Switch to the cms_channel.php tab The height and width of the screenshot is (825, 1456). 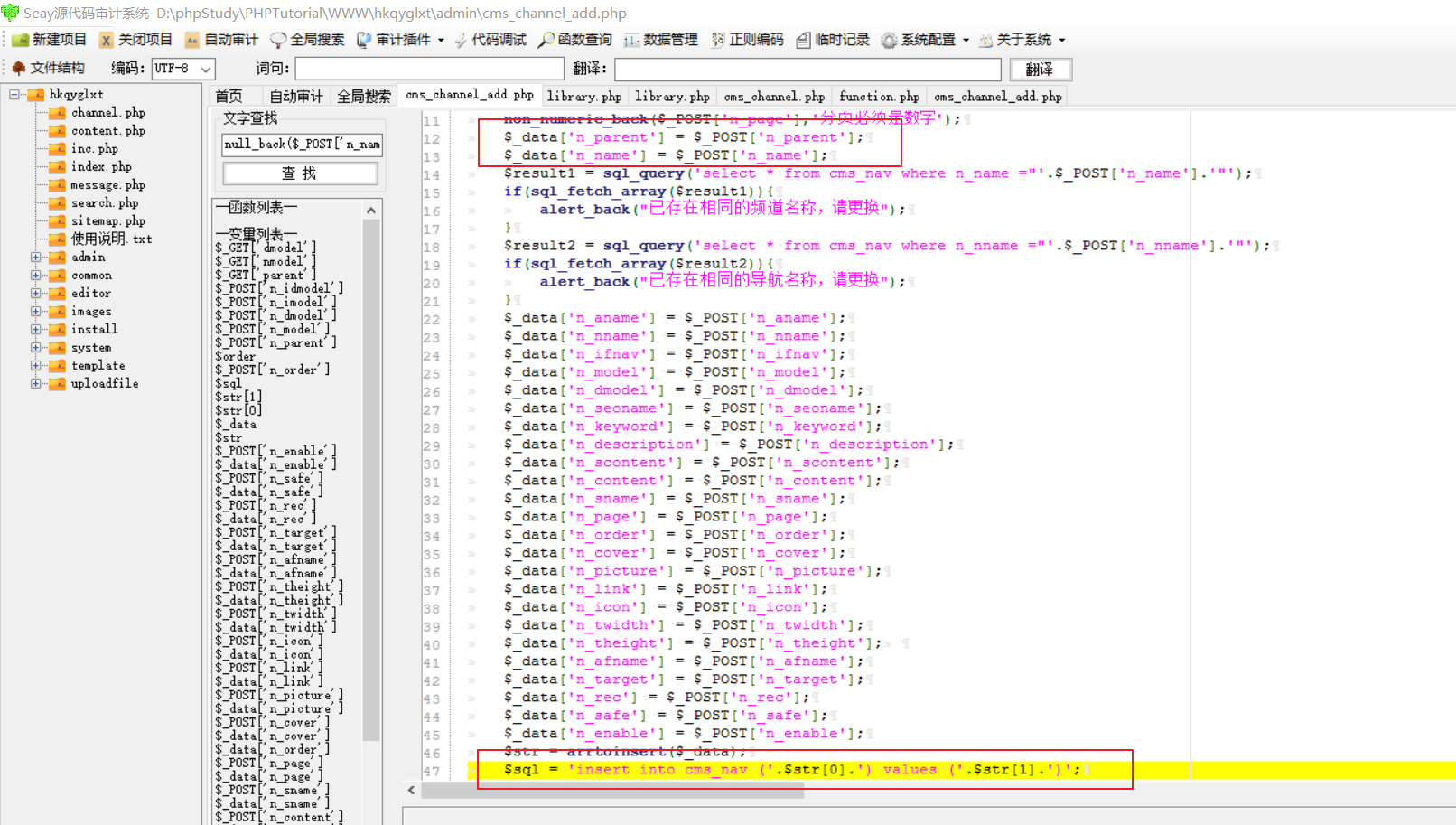coord(774,96)
